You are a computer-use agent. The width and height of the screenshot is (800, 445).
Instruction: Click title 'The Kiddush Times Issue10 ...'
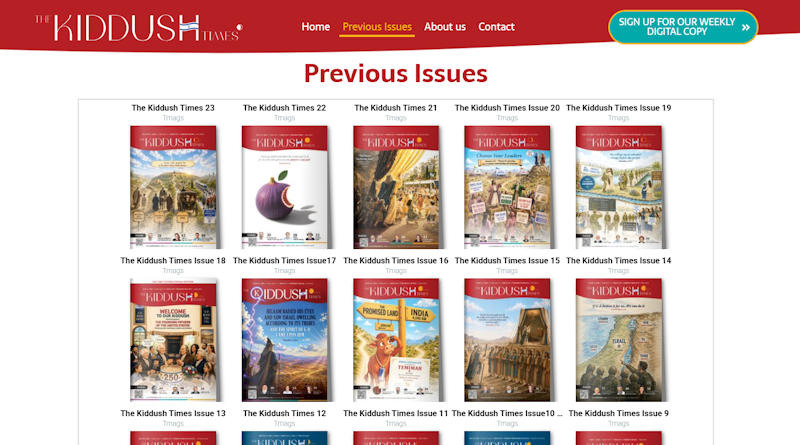(507, 413)
